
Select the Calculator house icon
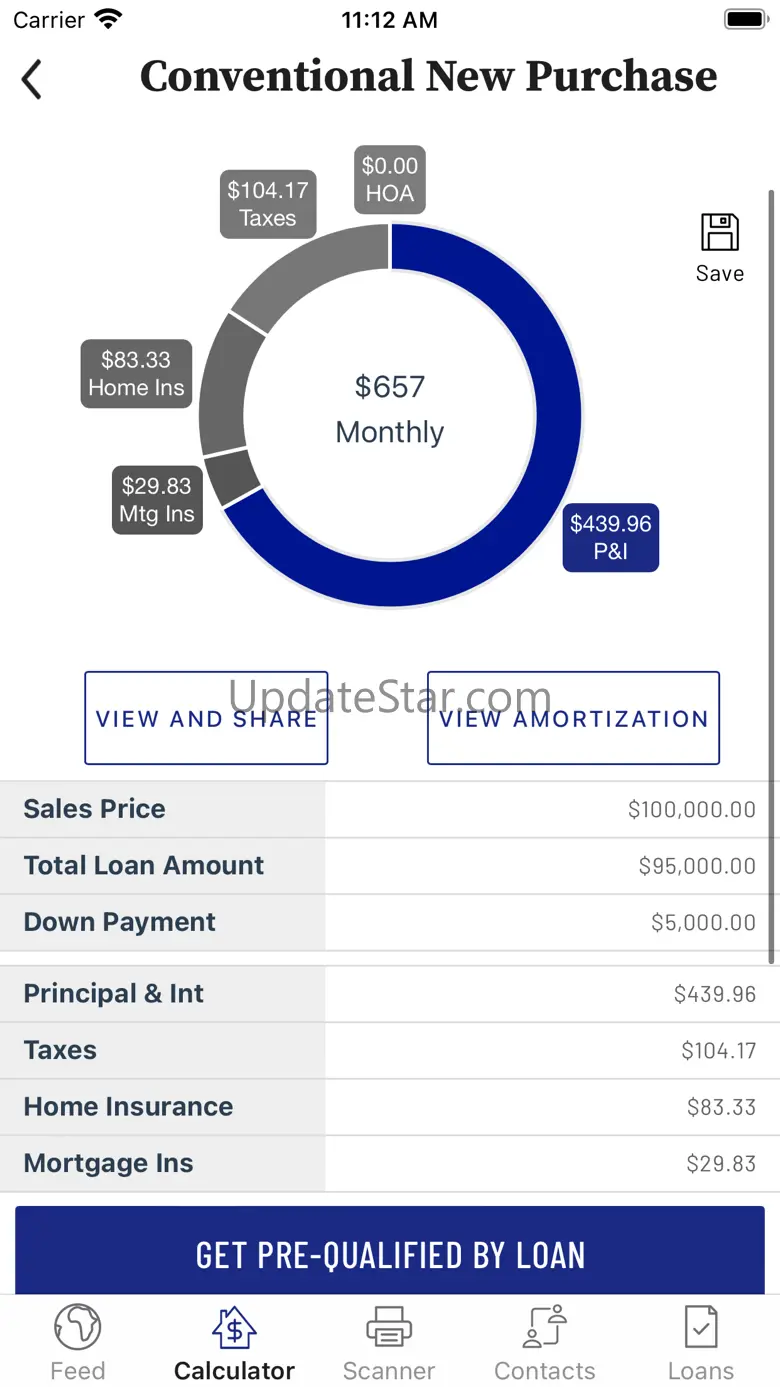[x=234, y=1328]
